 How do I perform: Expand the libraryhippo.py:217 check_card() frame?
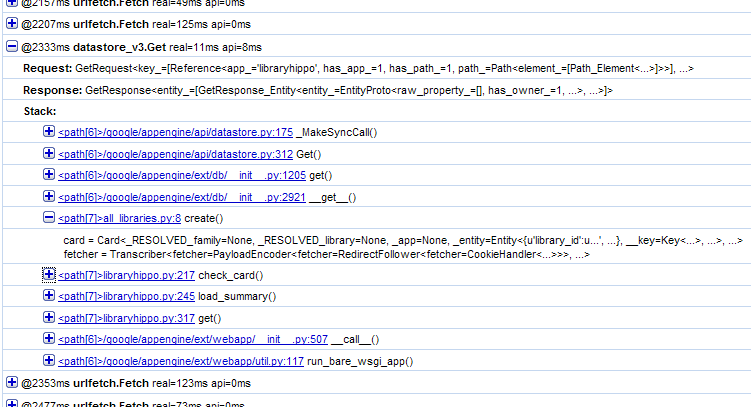pos(49,274)
